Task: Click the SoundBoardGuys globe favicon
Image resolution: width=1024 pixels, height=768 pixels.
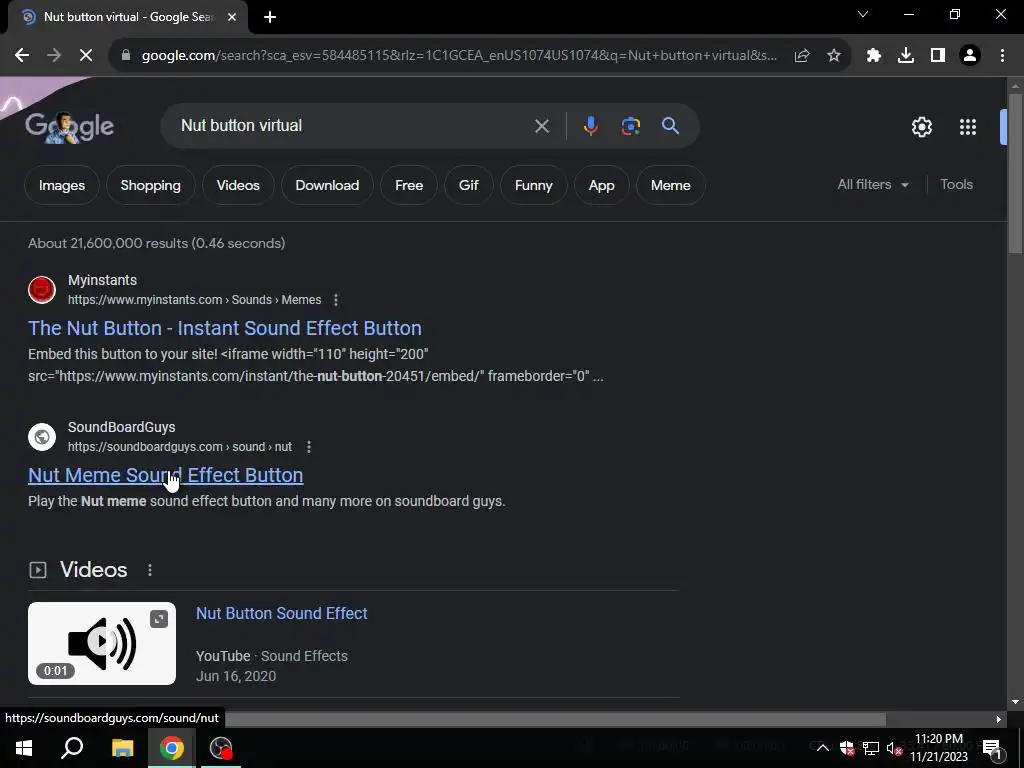Action: [42, 437]
